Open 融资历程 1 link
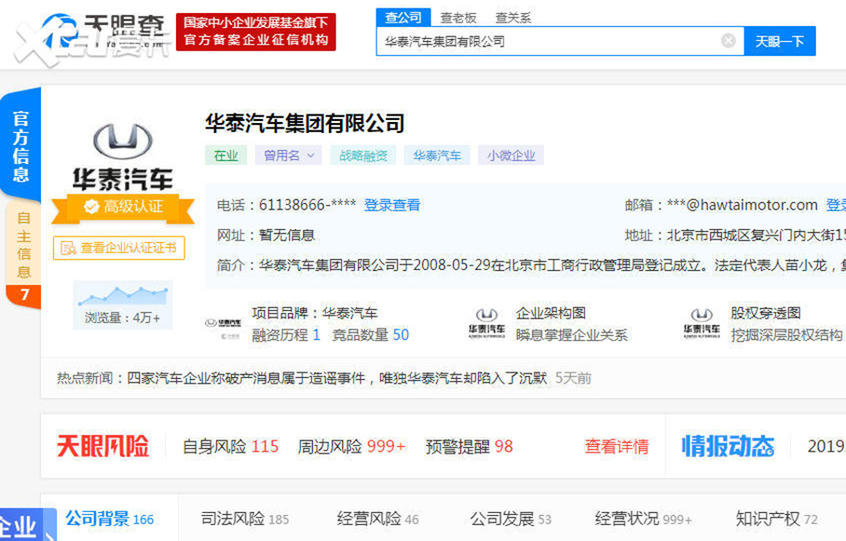 coord(286,335)
